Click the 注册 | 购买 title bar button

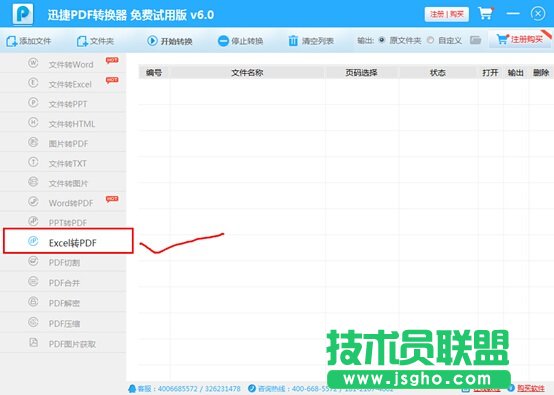[x=447, y=14]
